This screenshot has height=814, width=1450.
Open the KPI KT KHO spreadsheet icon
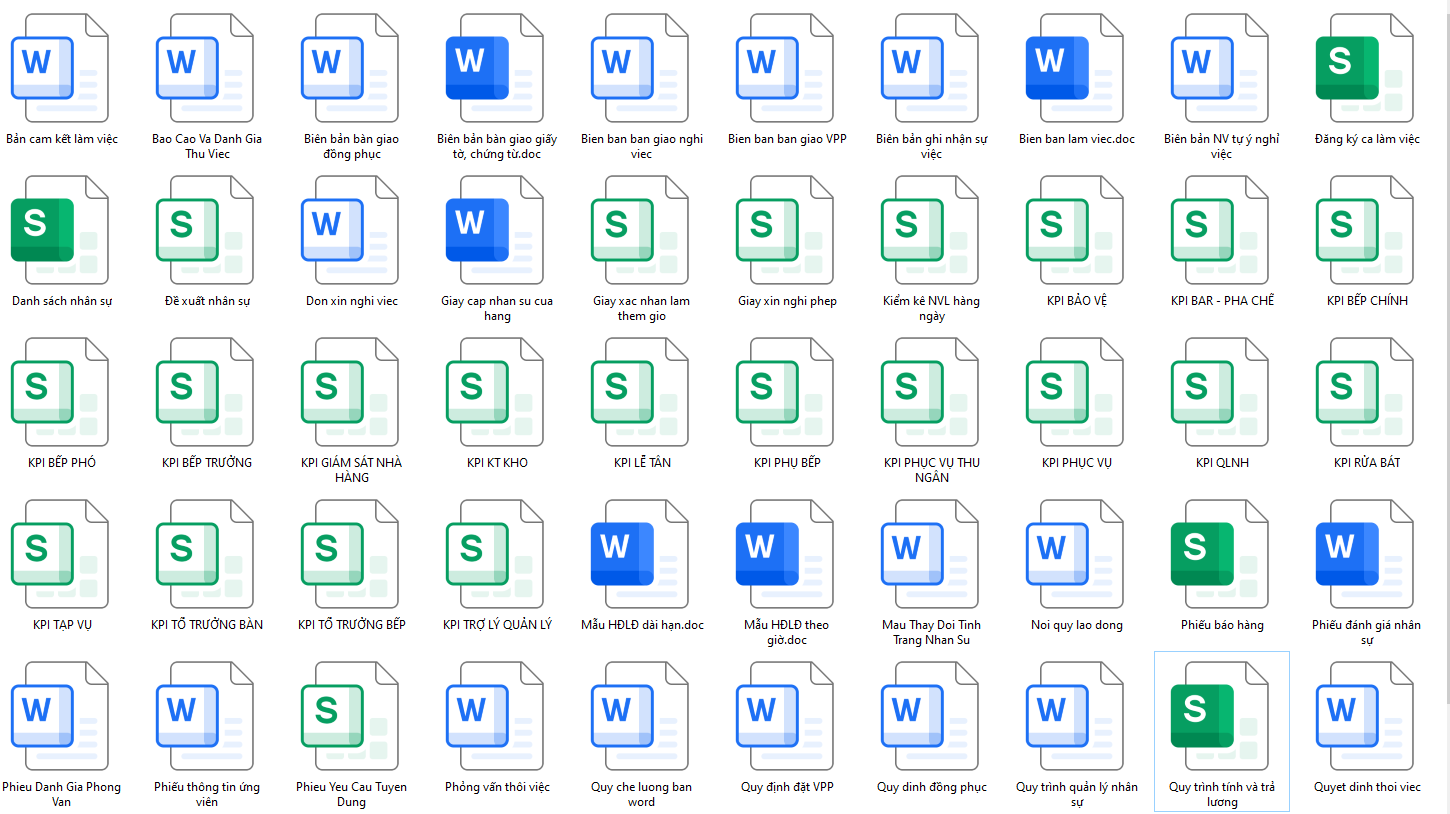494,392
